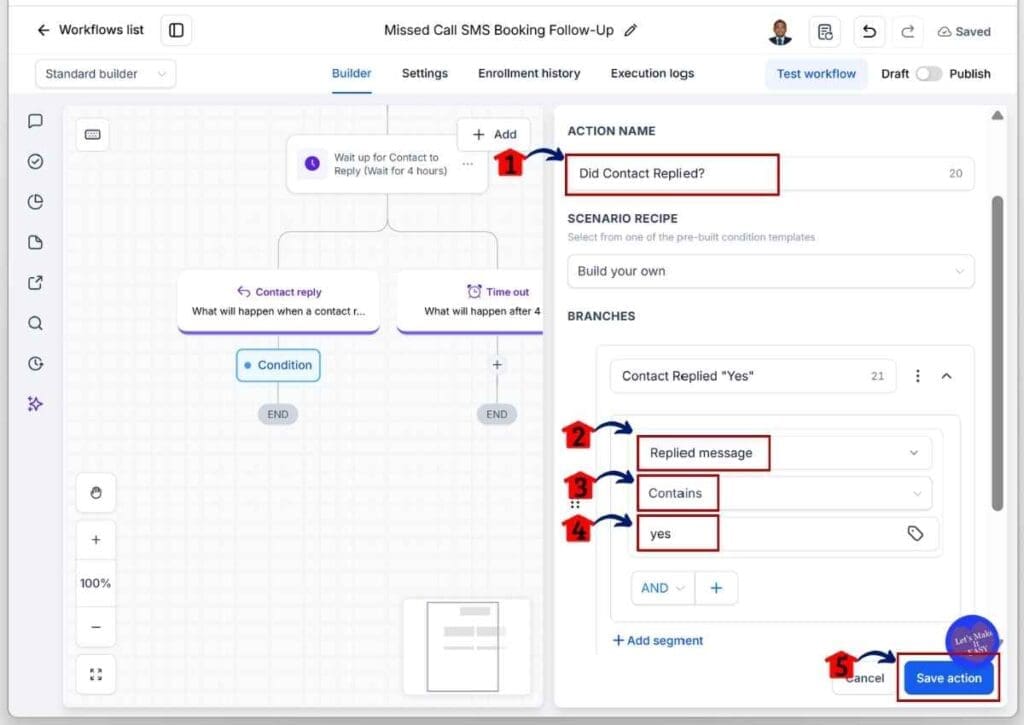Open comments icon in left sidebar

click(35, 121)
